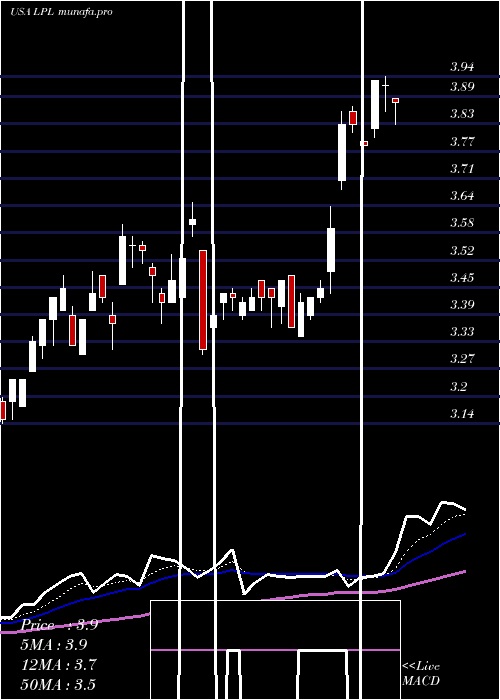Click the '50MA : 3.5' readout
Screen dimensions: 500x700
58,684
